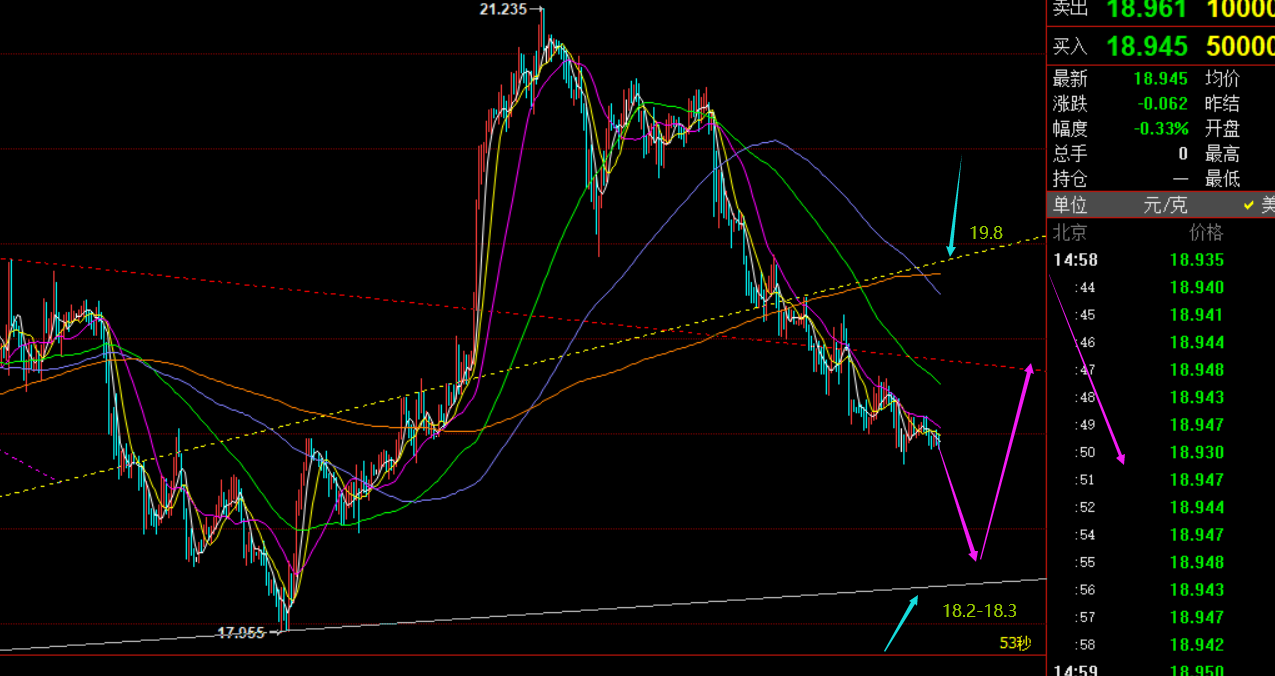Screen dimensions: 1275x676
Task: Click the 最高 highest price label
Action: (1223, 154)
